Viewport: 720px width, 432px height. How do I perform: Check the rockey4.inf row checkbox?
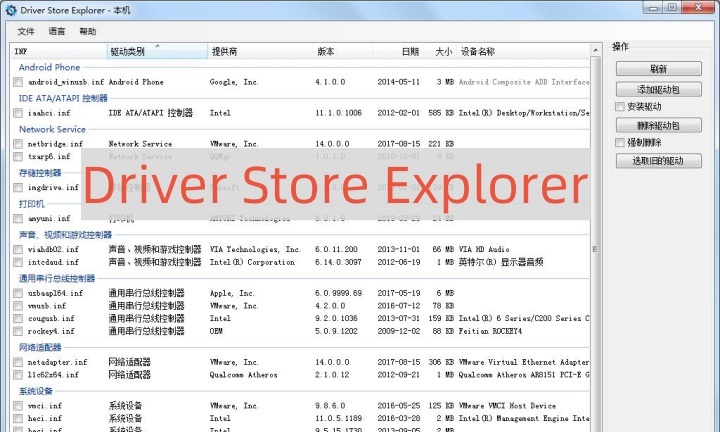18,331
